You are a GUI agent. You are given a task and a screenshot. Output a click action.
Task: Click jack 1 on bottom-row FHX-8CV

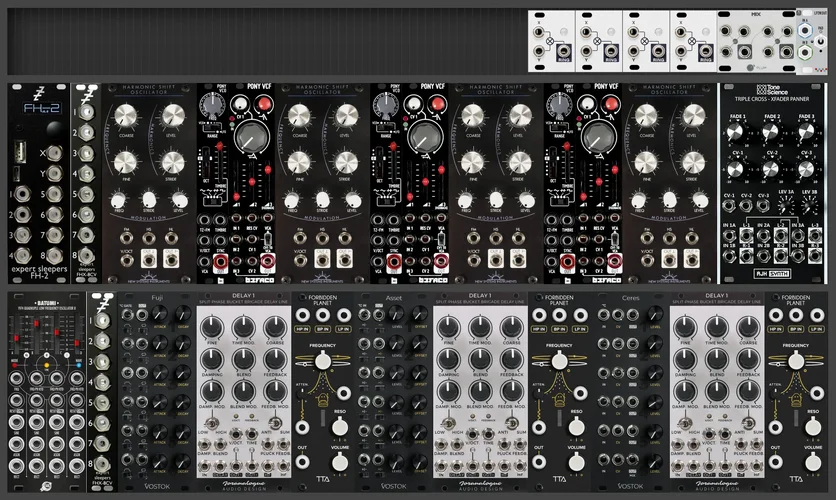[102, 320]
